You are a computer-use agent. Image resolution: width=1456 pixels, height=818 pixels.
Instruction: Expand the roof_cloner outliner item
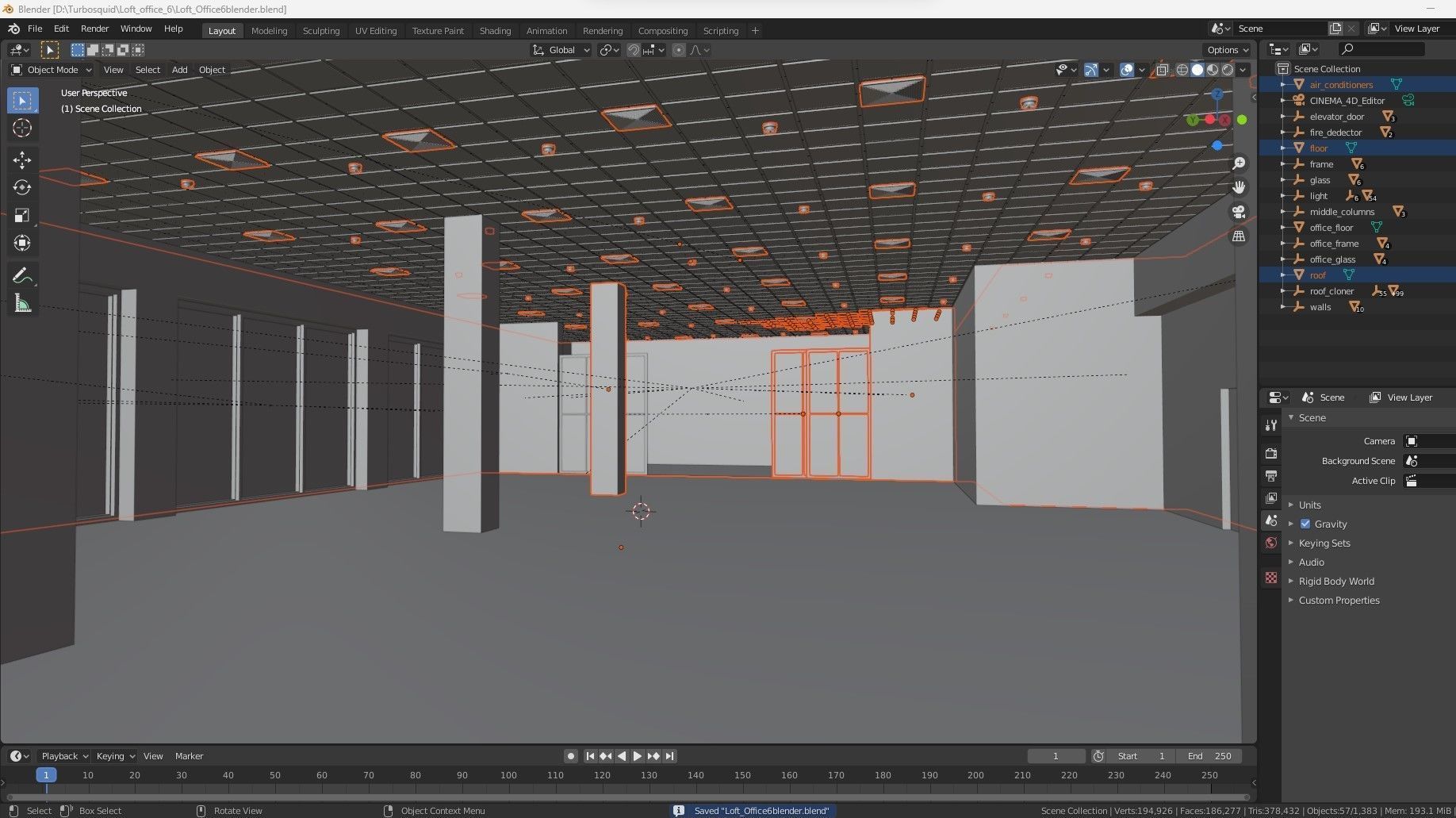1282,291
